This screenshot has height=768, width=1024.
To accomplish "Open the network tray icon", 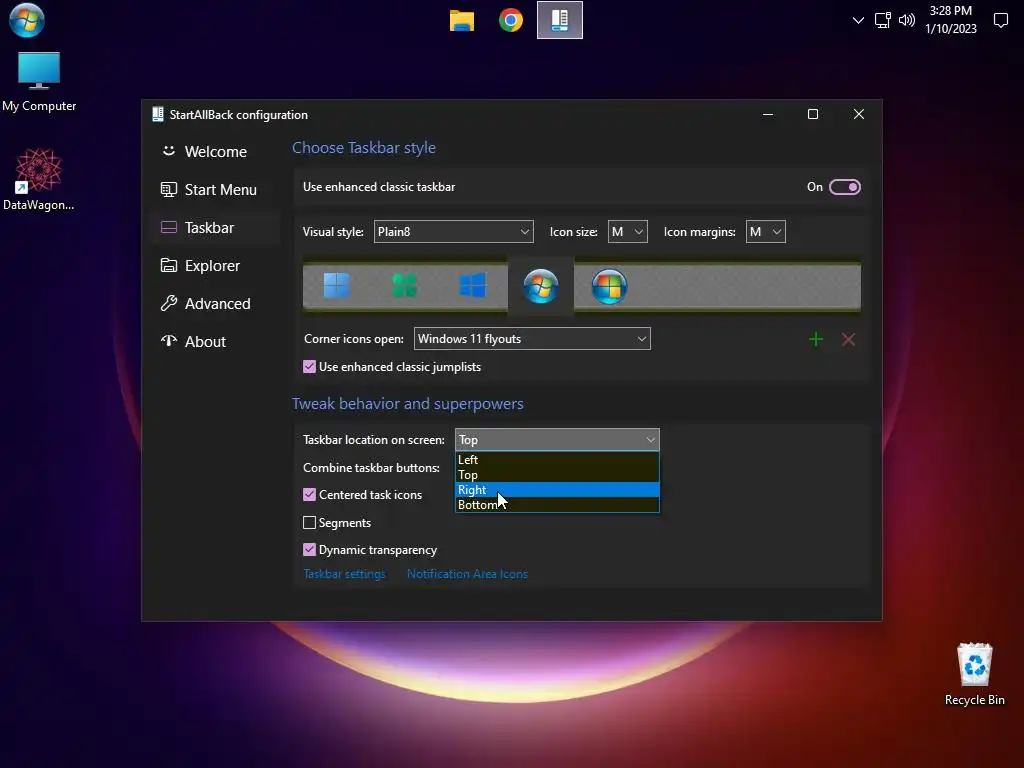I will (x=882, y=20).
